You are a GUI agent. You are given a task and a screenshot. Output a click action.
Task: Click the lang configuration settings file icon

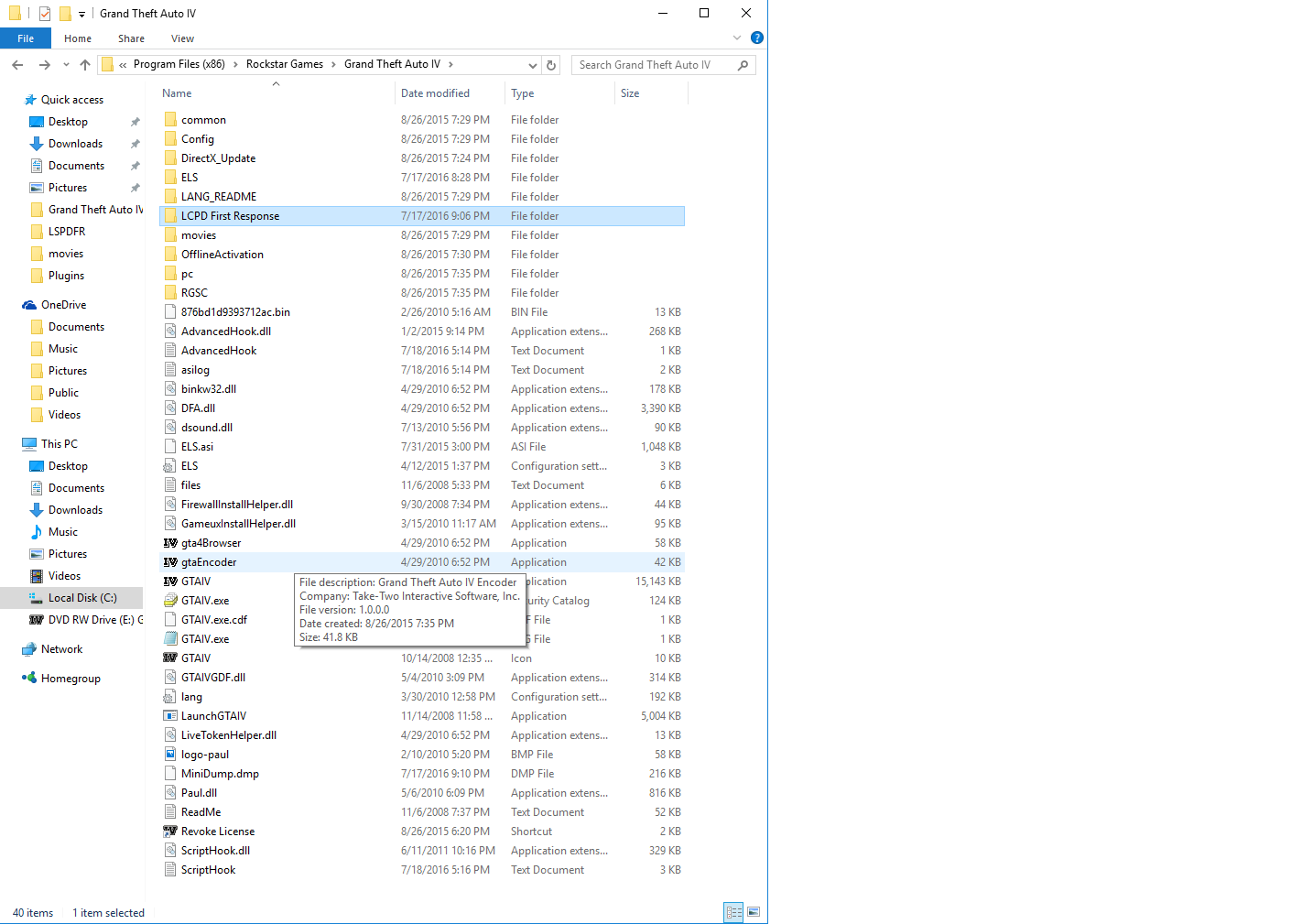pyautogui.click(x=170, y=697)
